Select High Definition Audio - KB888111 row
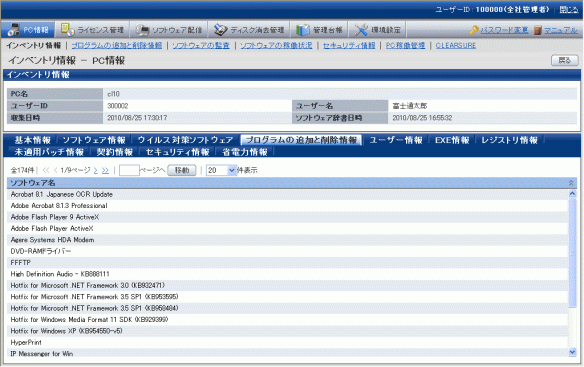Image resolution: width=584 pixels, height=367 pixels. (x=288, y=274)
